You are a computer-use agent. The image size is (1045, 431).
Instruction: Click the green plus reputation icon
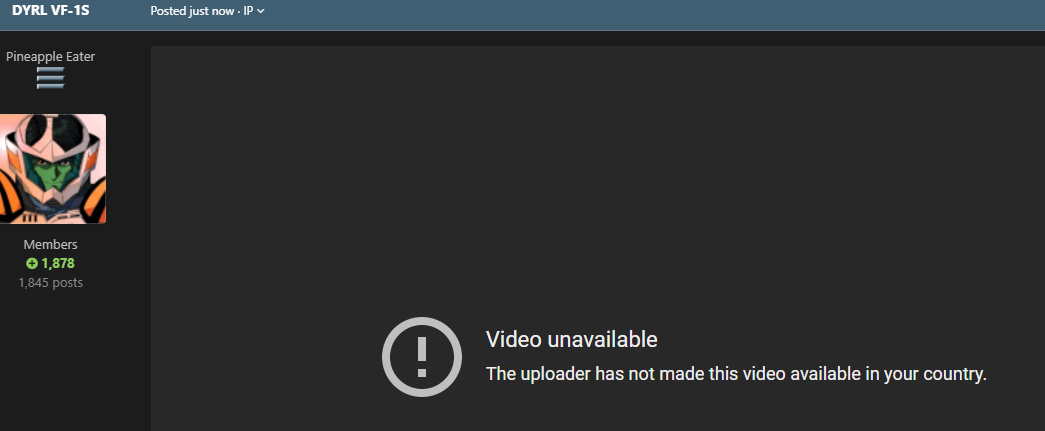pos(32,264)
